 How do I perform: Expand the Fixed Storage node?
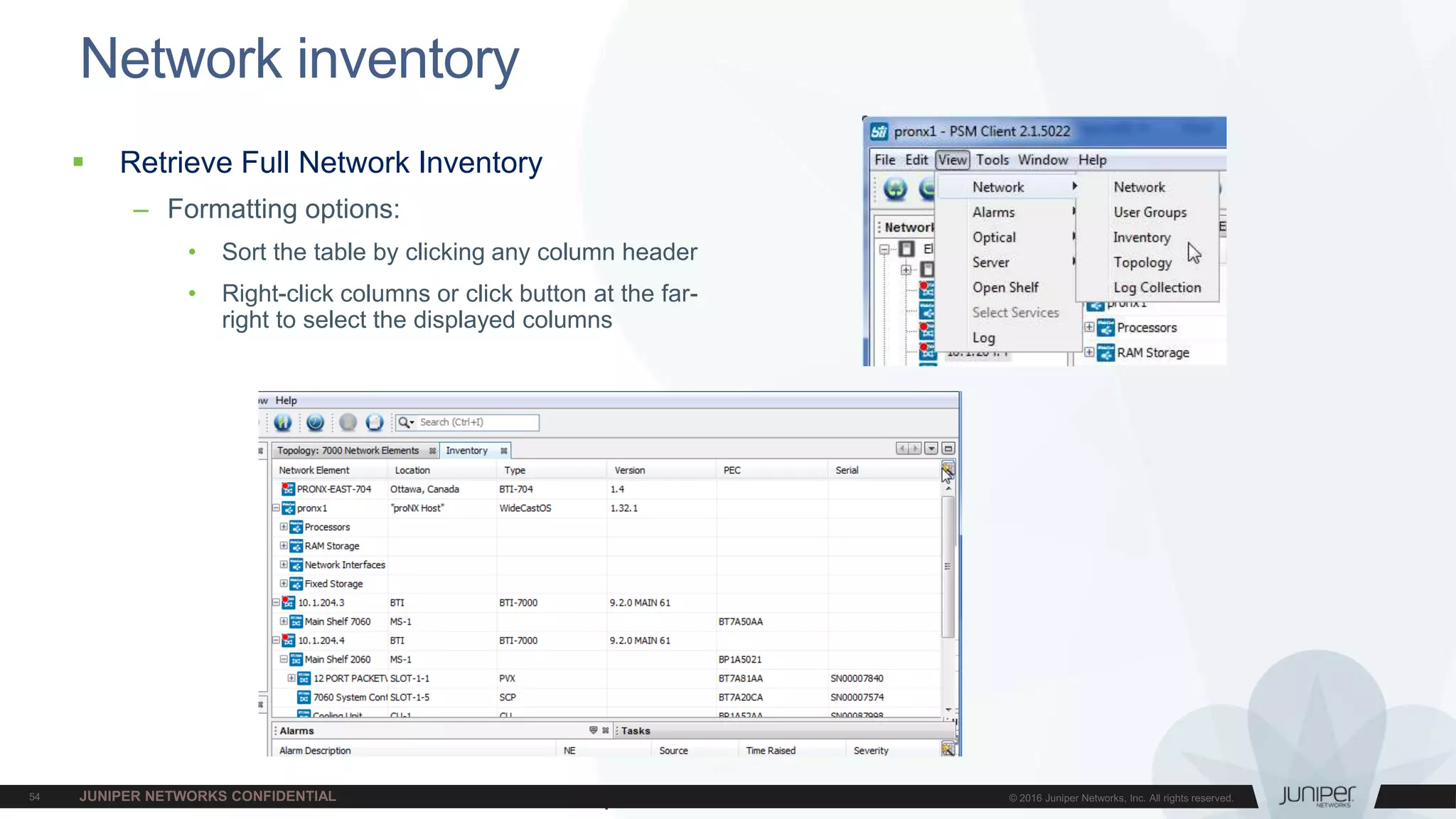coord(284,584)
